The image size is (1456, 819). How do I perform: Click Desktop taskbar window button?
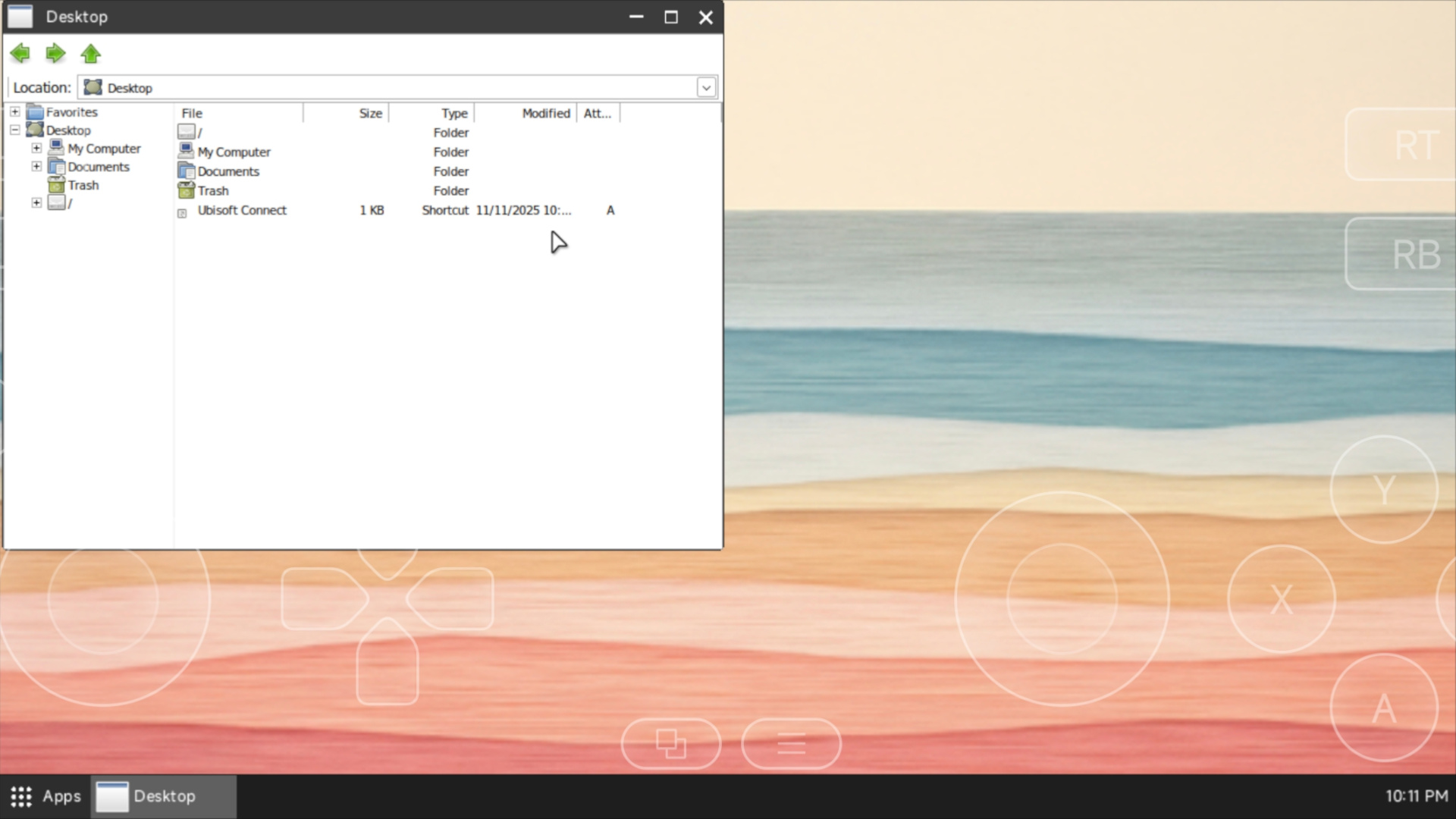(x=163, y=797)
